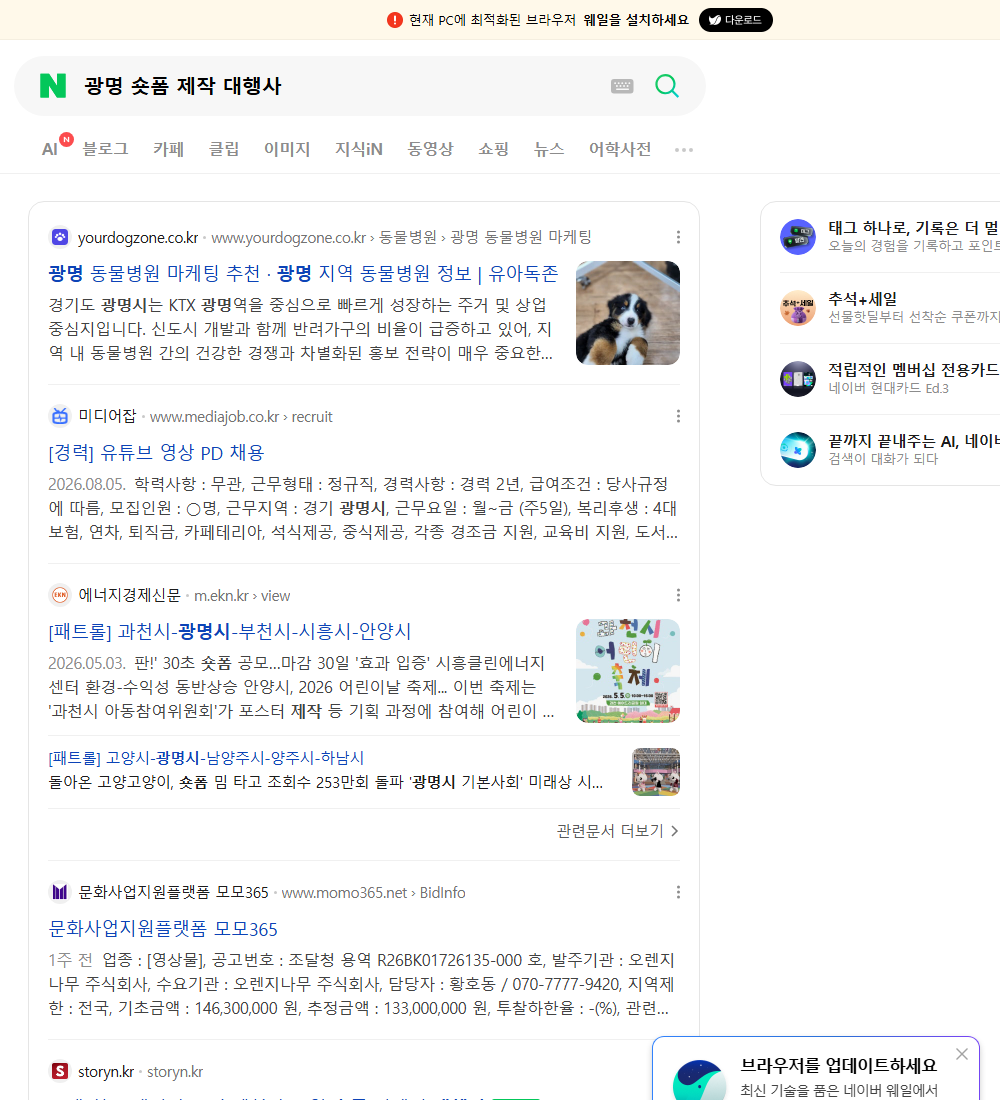This screenshot has height=1100, width=1000.
Task: Switch to the 카페 tab
Action: (168, 149)
